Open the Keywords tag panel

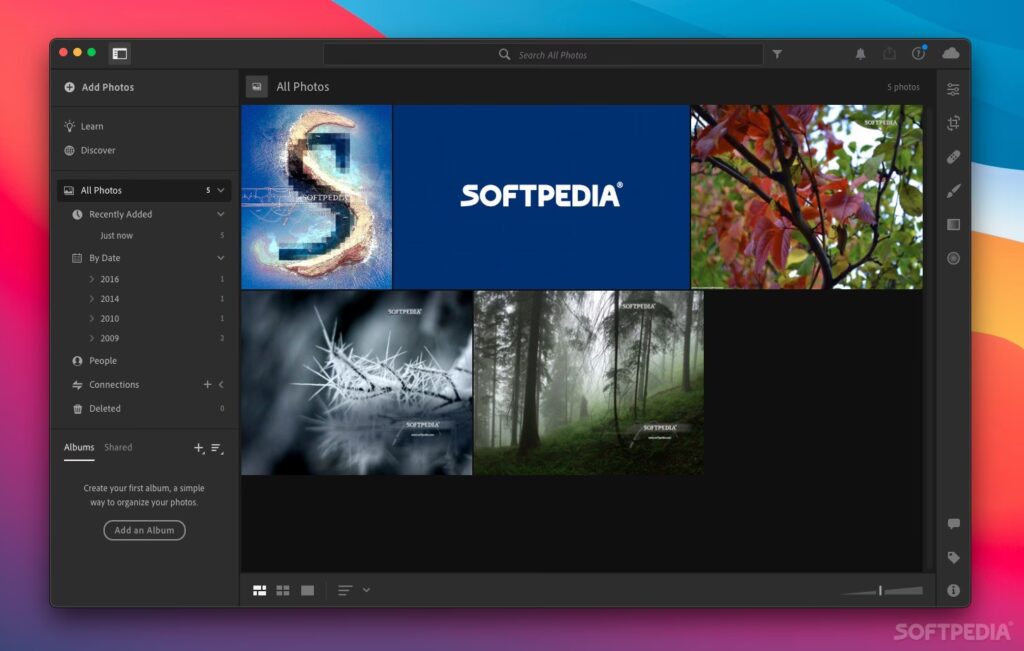click(953, 557)
